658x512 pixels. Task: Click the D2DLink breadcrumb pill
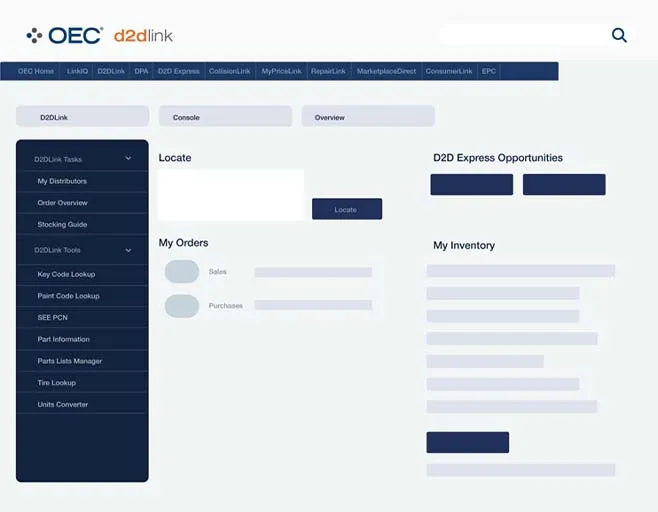coord(83,116)
